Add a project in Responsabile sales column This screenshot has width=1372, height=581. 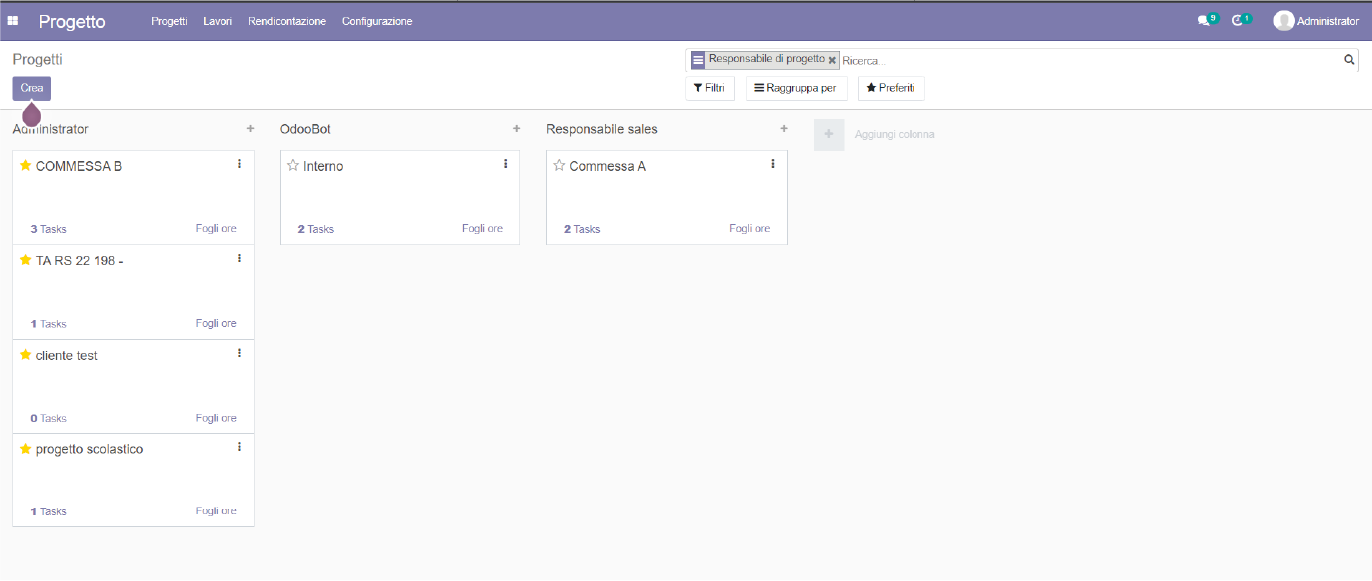pos(784,129)
